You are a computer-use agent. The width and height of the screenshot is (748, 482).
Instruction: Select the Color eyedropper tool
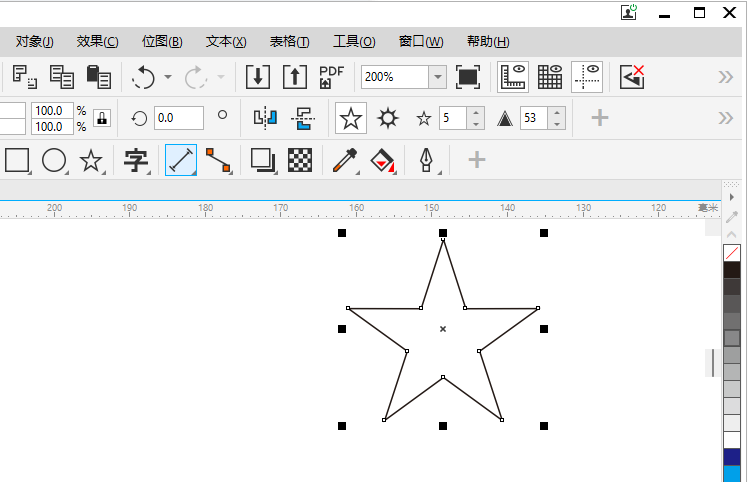(345, 160)
